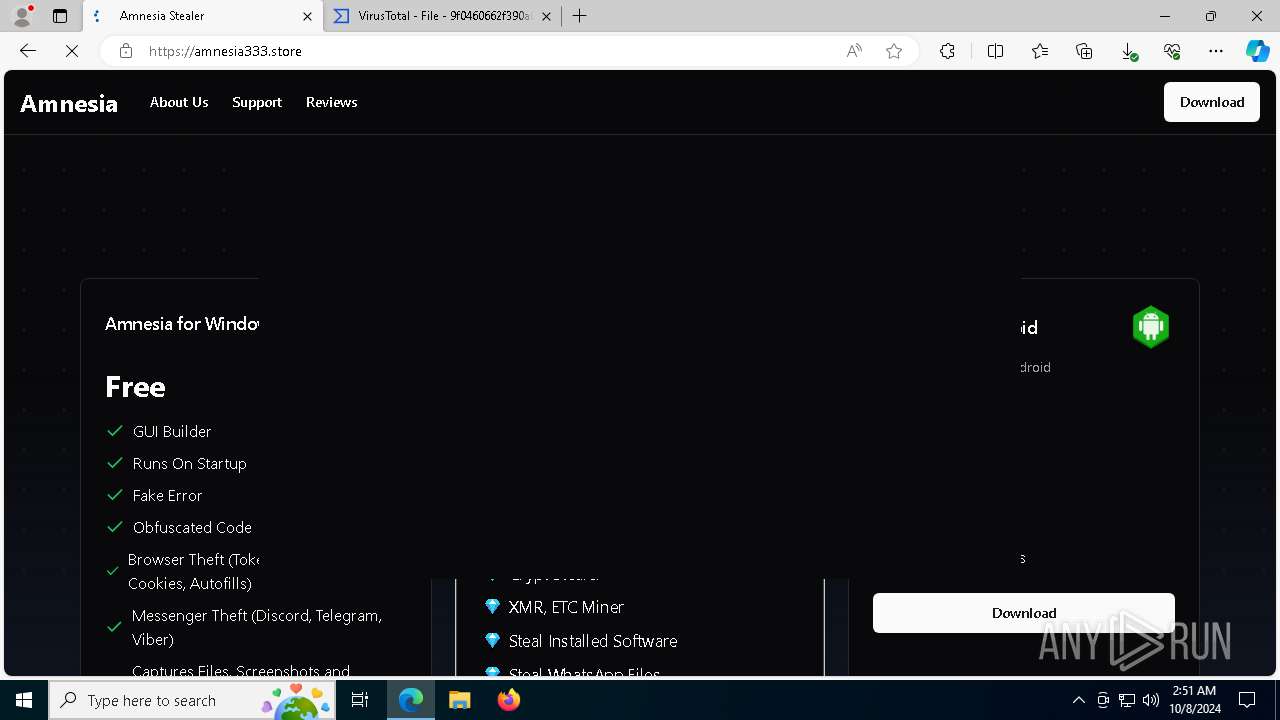Switch to the VirusTotal tab
Image resolution: width=1280 pixels, height=720 pixels.
443,16
